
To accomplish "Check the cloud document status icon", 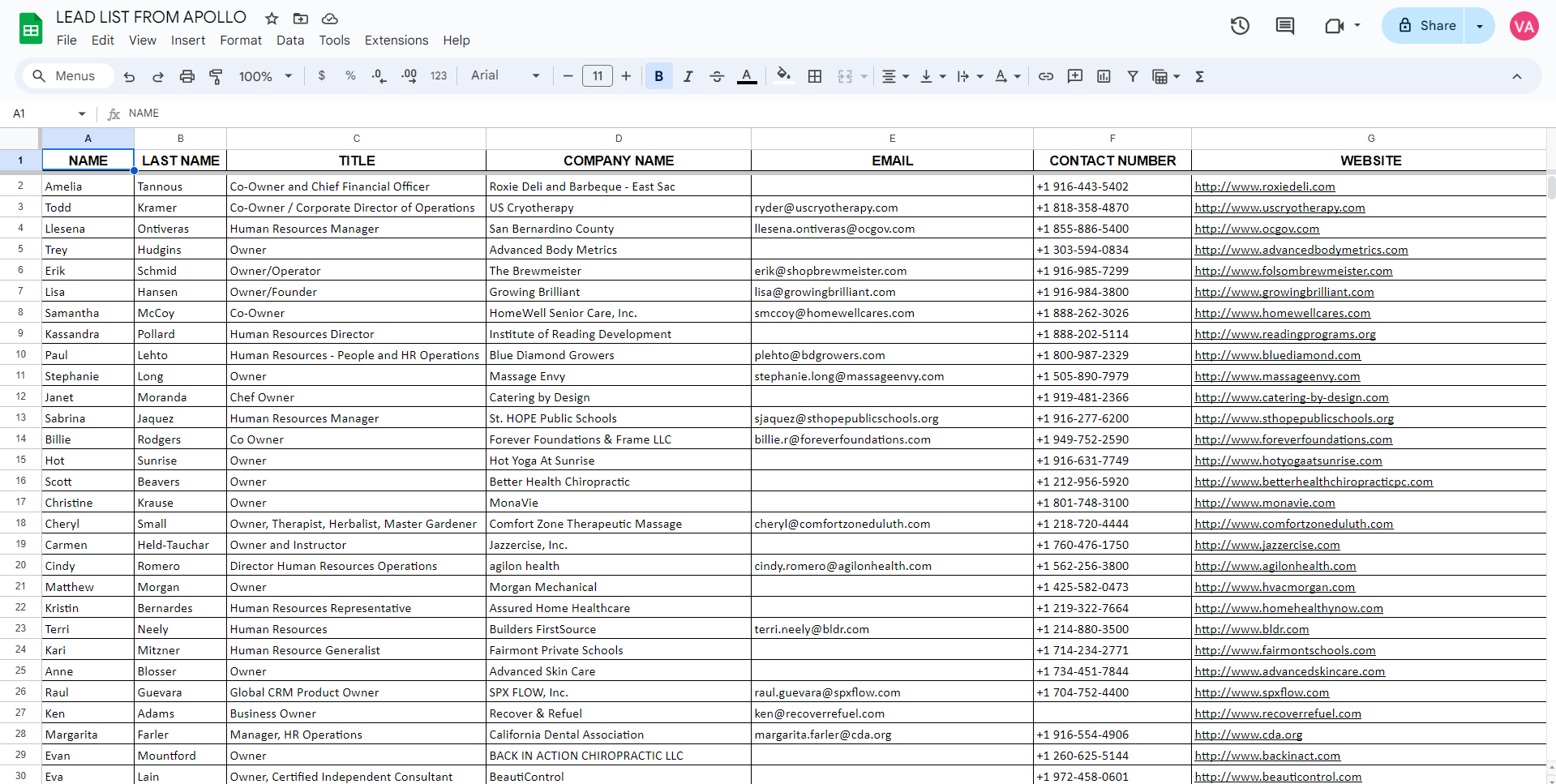I will point(329,18).
